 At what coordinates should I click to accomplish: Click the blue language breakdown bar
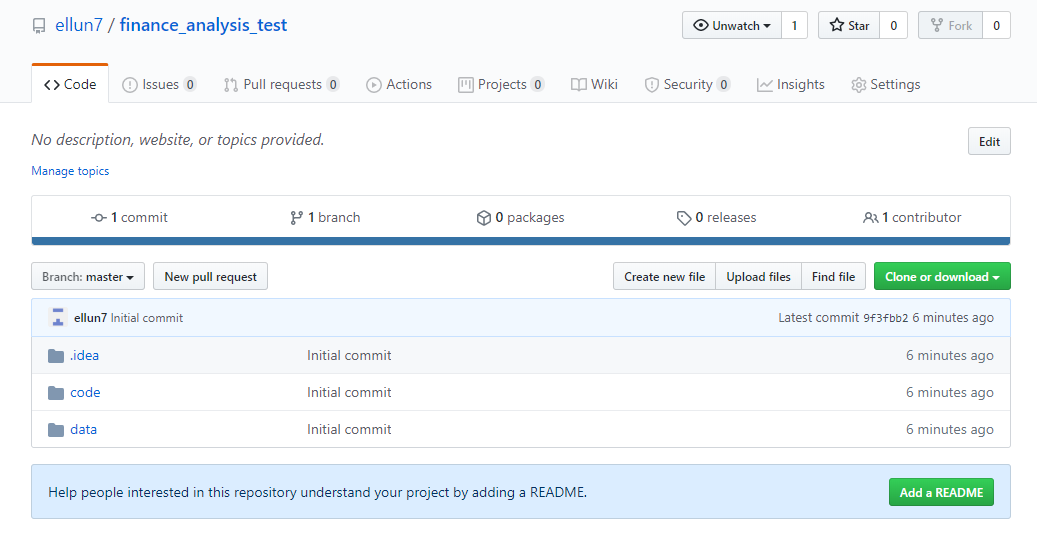(x=520, y=241)
